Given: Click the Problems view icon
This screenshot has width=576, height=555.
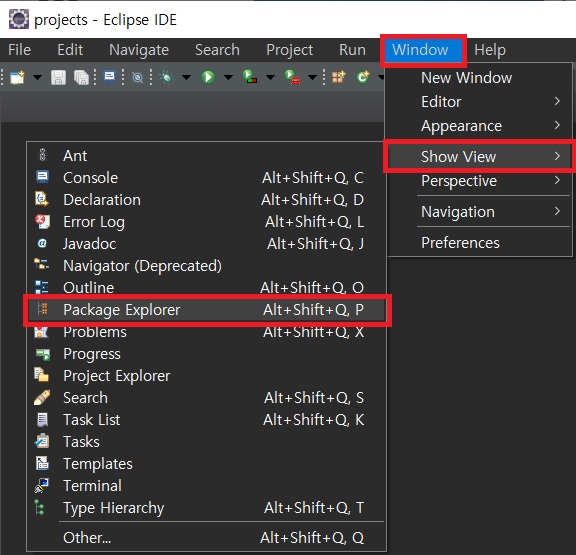Looking at the screenshot, I should [x=42, y=332].
